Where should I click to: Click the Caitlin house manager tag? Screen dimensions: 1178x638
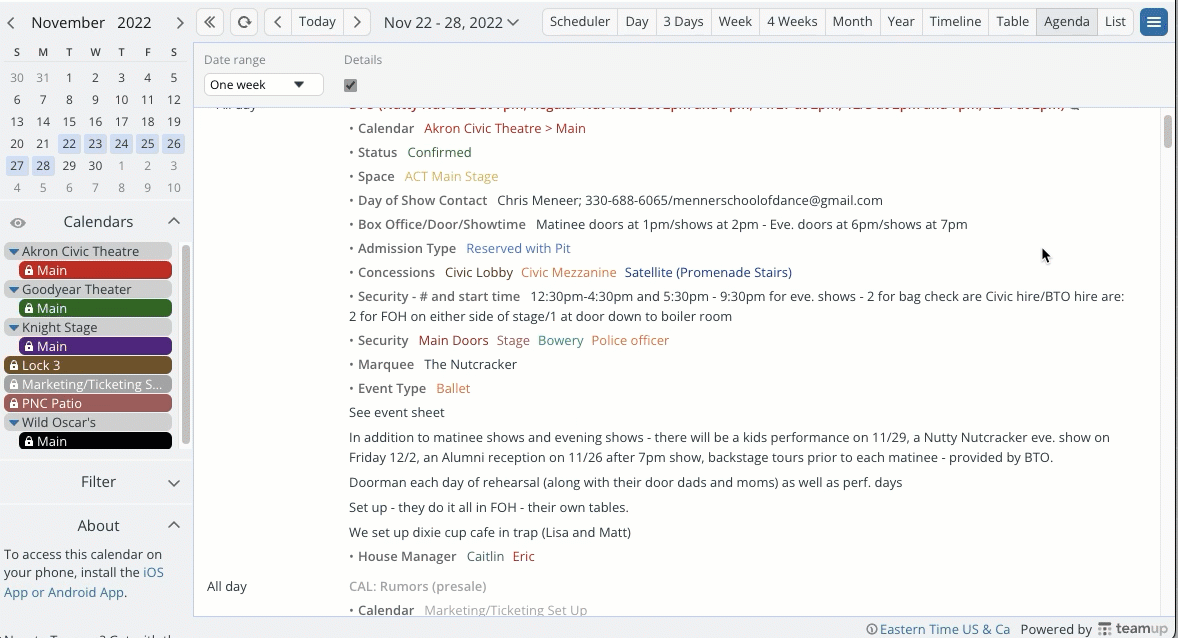coord(485,557)
